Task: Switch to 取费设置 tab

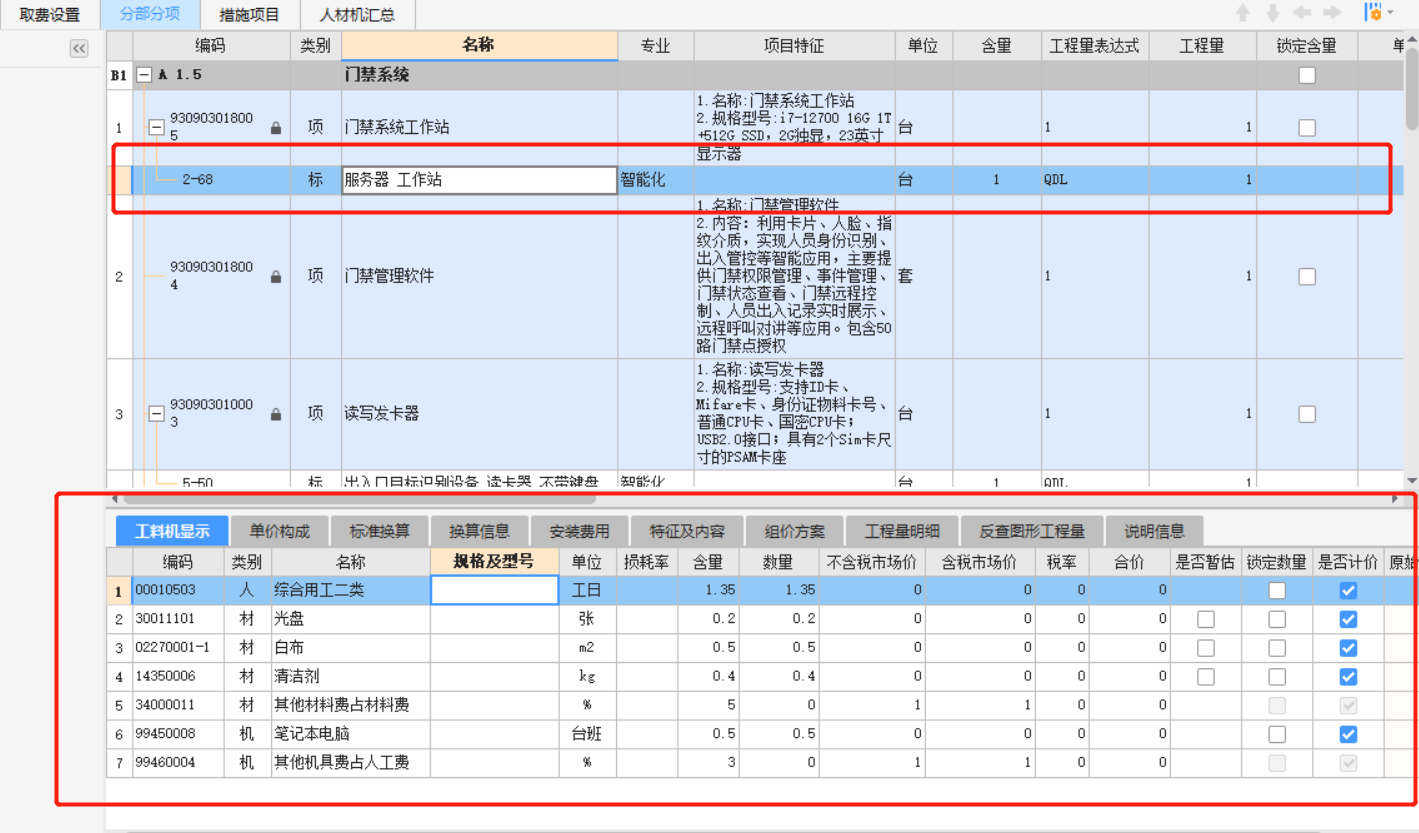Action: point(50,15)
